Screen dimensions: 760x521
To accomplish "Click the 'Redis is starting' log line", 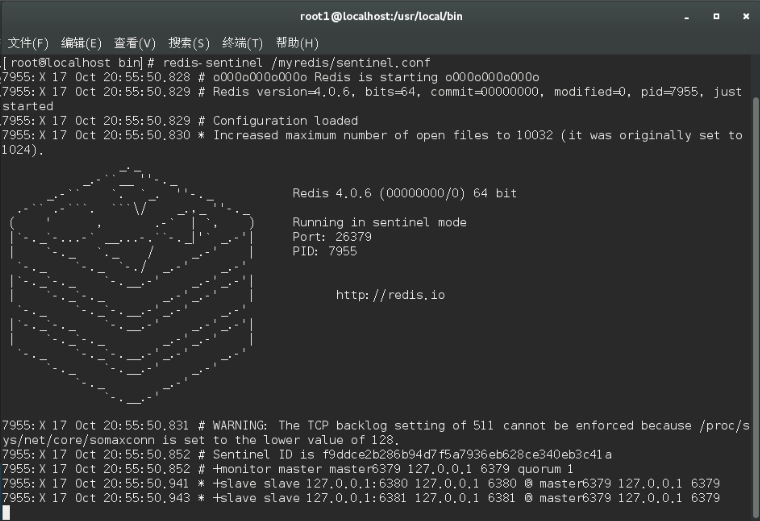I will [270, 78].
